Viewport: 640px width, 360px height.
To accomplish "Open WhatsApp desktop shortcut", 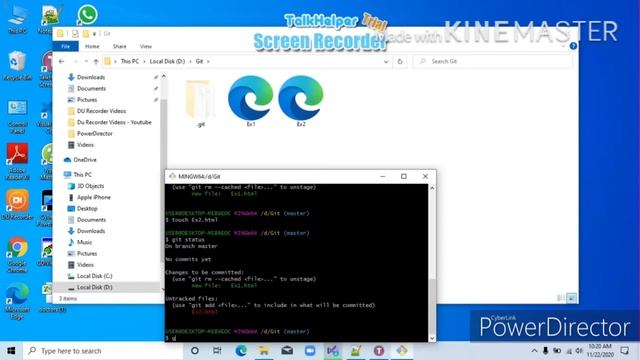I will [87, 15].
